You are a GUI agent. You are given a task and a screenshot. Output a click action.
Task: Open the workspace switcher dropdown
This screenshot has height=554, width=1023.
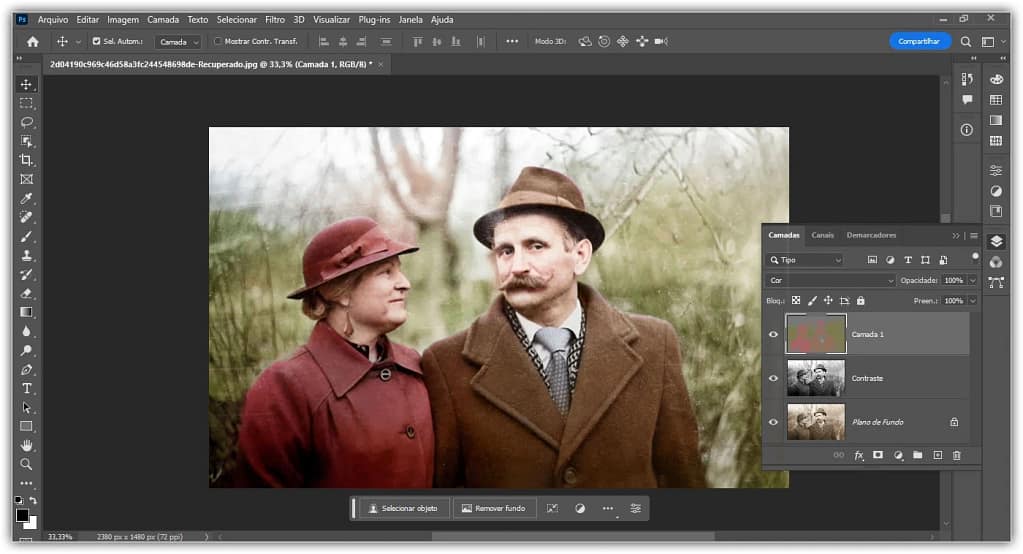(992, 42)
